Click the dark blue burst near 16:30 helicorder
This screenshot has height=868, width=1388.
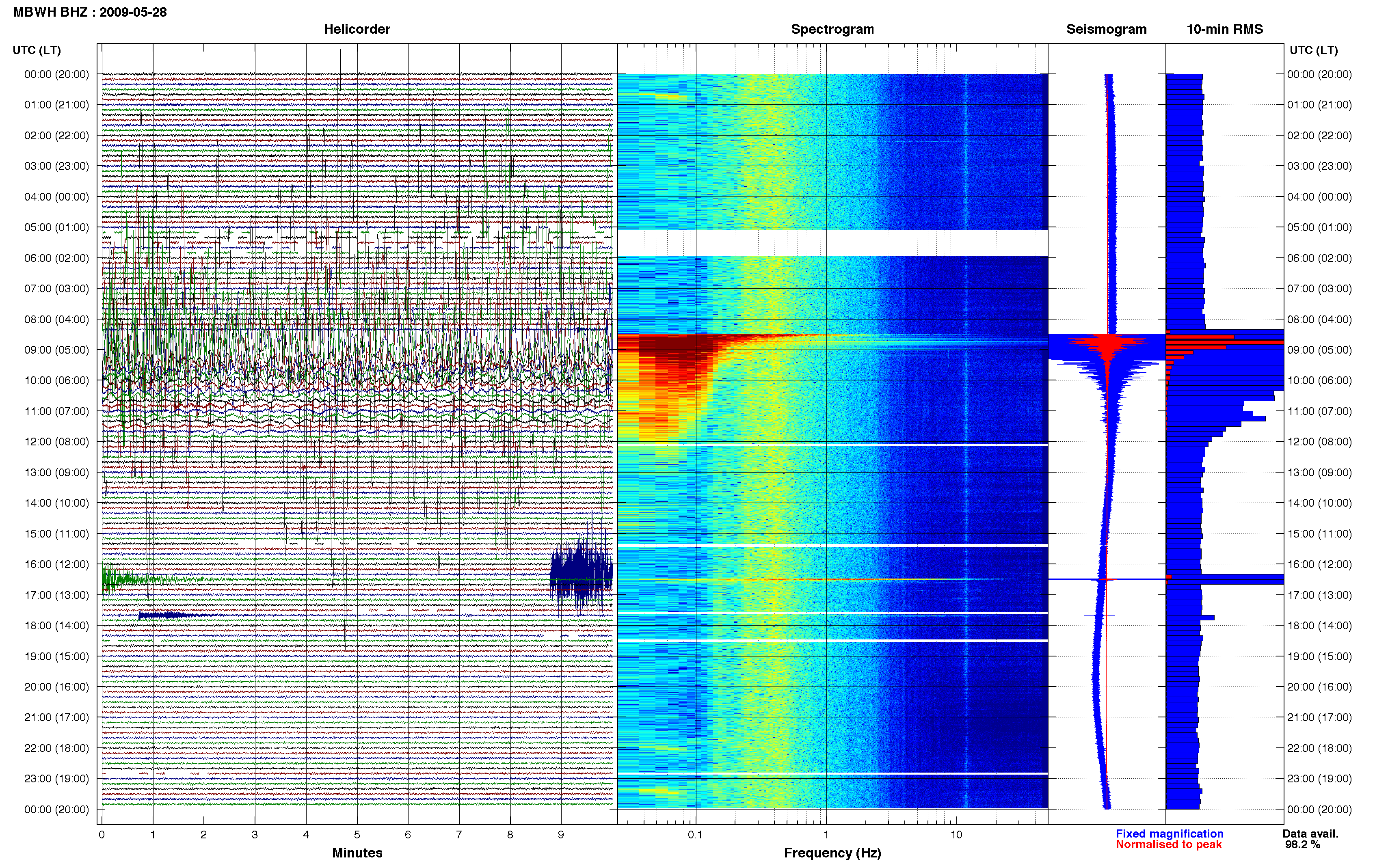pyautogui.click(x=581, y=572)
